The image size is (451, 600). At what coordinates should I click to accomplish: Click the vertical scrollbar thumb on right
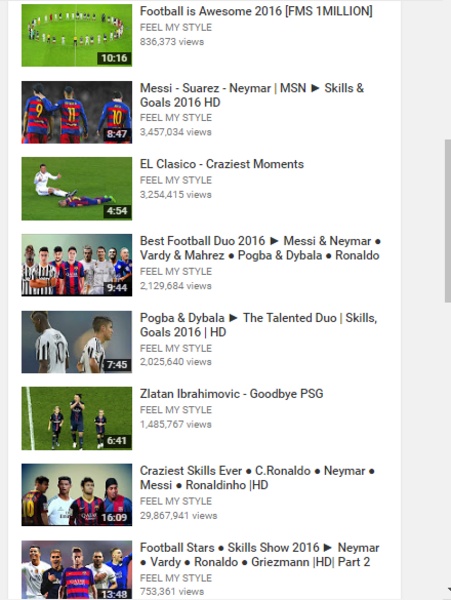pyautogui.click(x=448, y=221)
